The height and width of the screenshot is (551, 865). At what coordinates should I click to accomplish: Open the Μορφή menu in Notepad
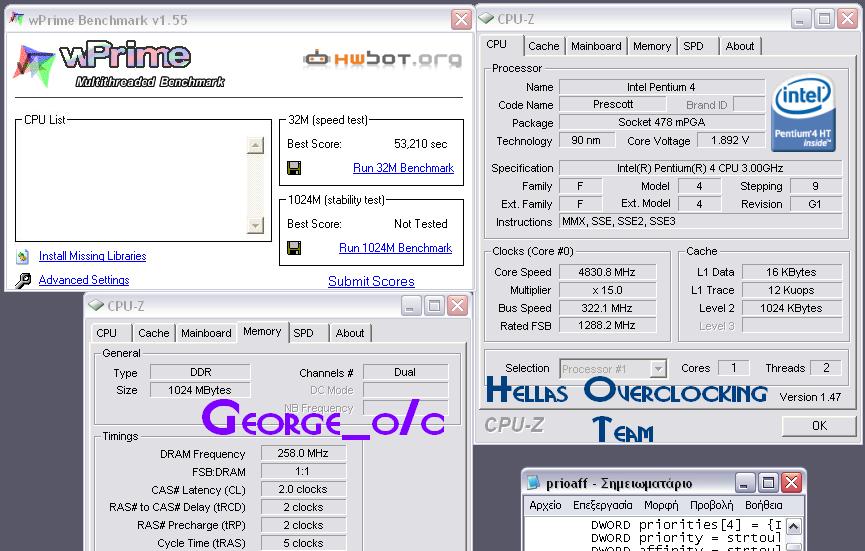point(661,505)
